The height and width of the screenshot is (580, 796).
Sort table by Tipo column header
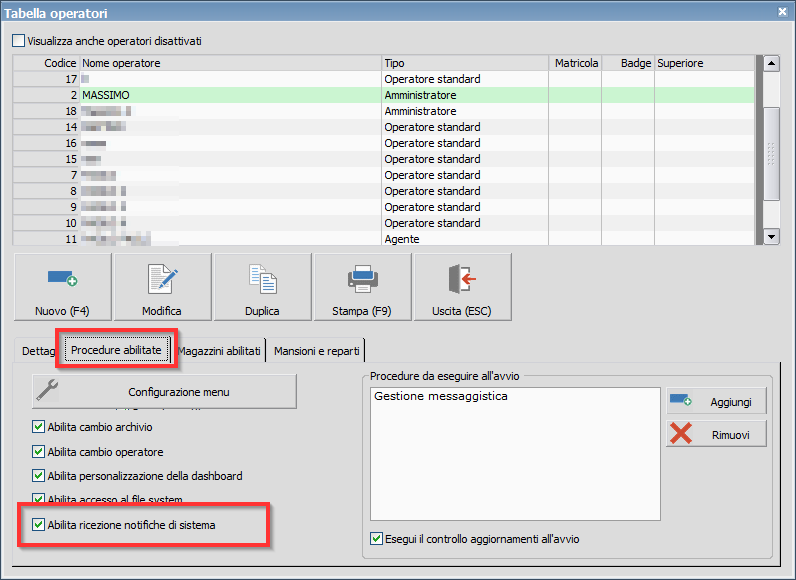coord(464,63)
